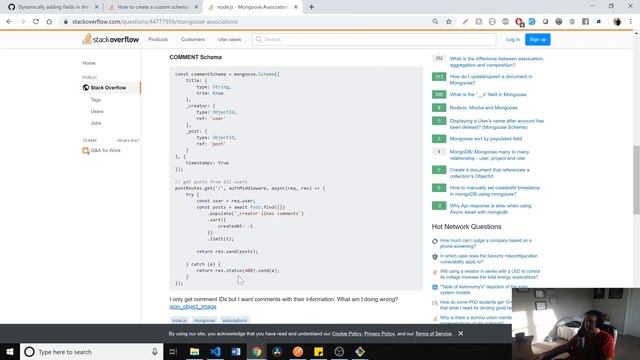
Task: Go to Home in left sidebar
Action: click(x=89, y=63)
